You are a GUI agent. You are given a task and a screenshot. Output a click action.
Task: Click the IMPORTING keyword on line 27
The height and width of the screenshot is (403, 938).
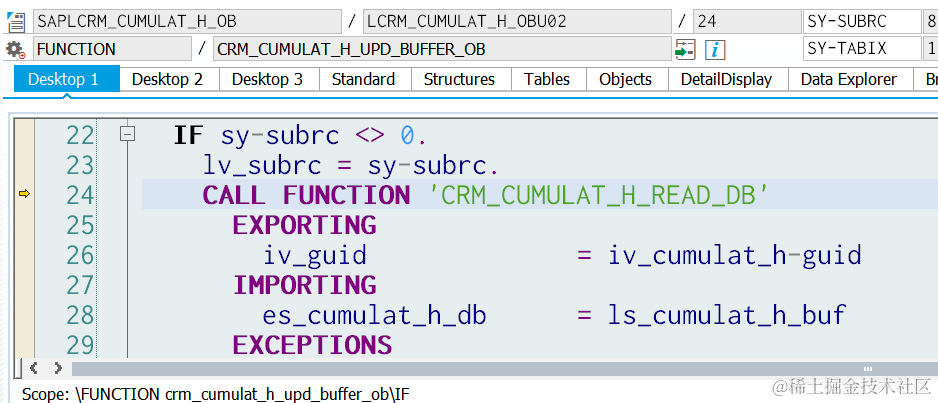click(304, 285)
